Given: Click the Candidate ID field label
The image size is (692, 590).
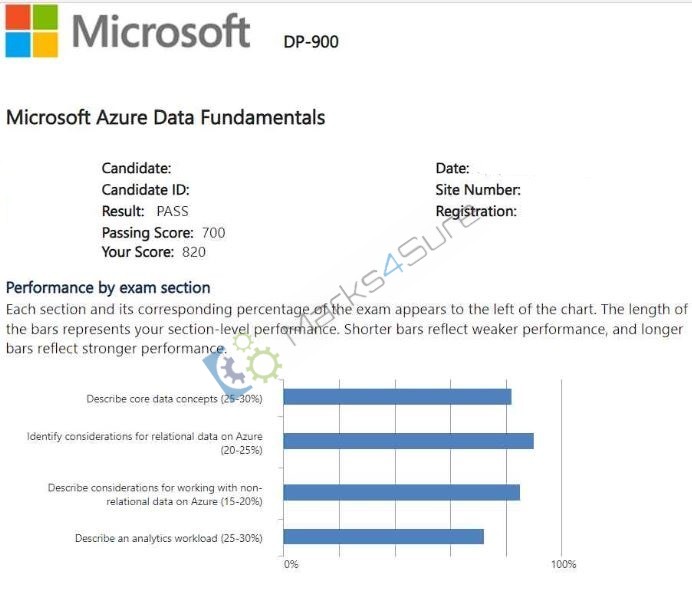Looking at the screenshot, I should coord(146,190).
